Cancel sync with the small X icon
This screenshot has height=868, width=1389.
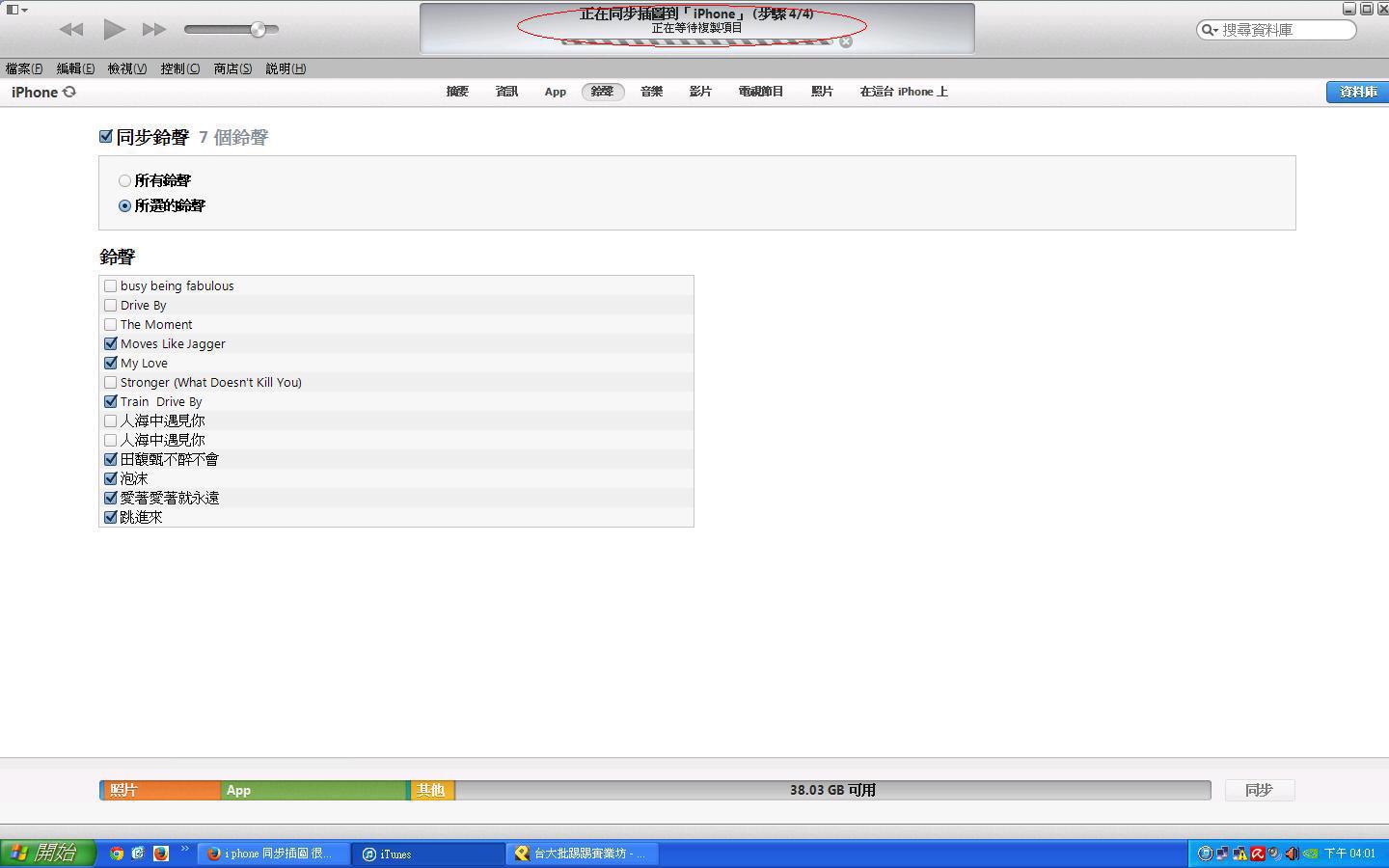pos(846,41)
